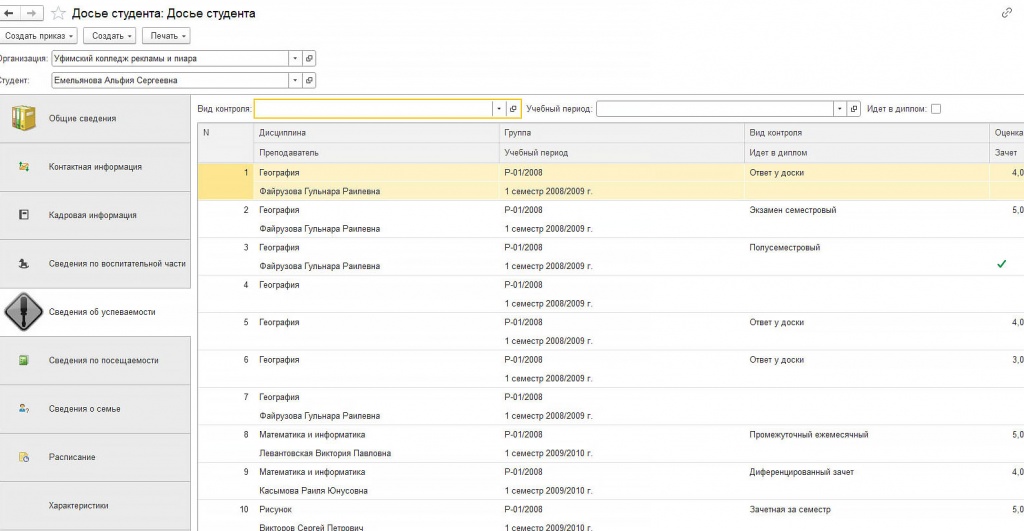This screenshot has height=531, width=1024.
Task: Click the Преподаватель column header
Action: (376, 153)
